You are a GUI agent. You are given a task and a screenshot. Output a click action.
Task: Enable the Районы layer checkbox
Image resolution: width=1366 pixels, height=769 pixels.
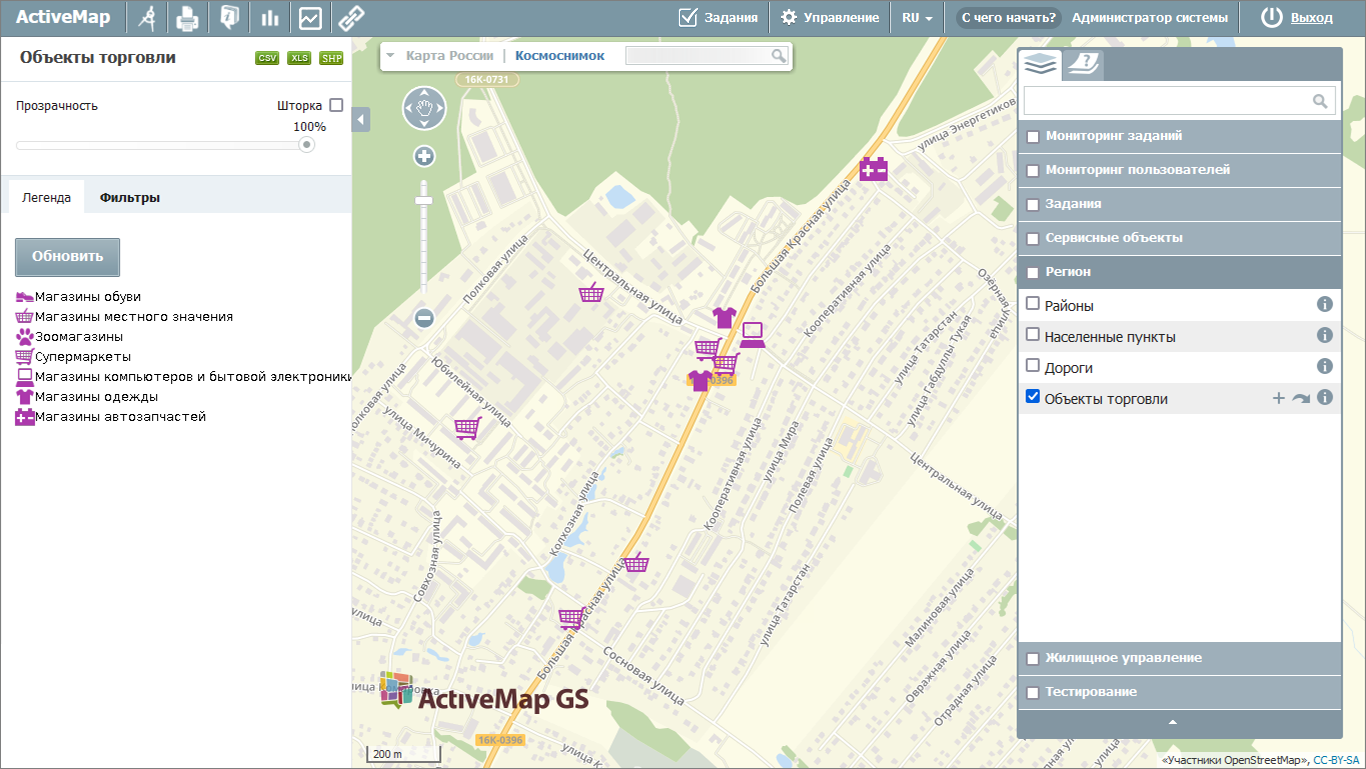coord(1033,304)
